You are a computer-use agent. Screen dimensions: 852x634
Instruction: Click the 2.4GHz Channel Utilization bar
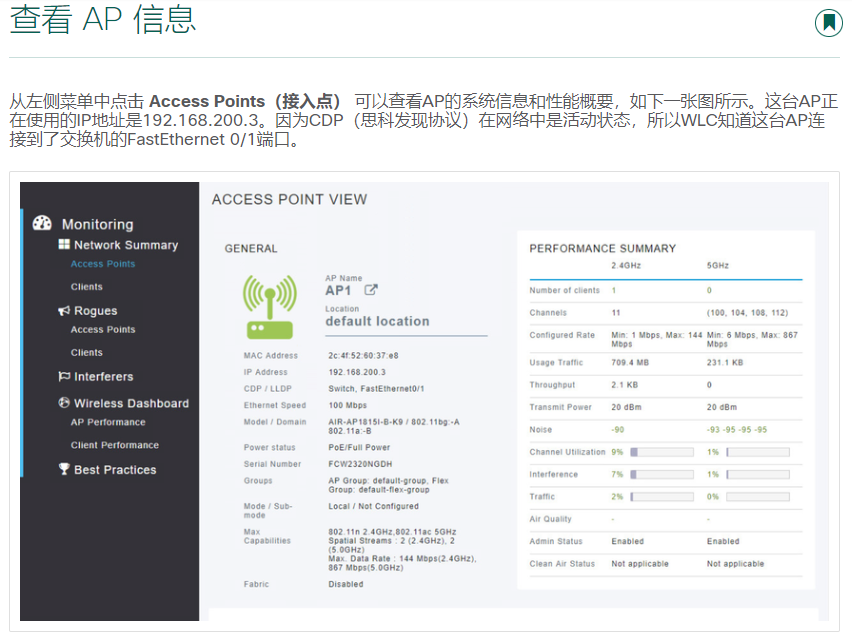pyautogui.click(x=661, y=453)
